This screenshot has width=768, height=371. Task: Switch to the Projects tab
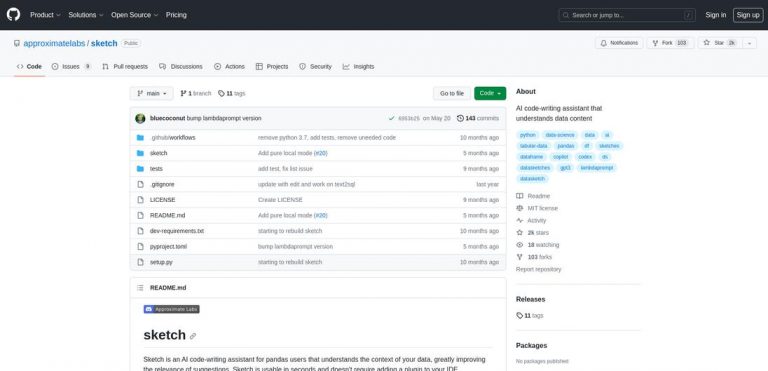pyautogui.click(x=272, y=67)
